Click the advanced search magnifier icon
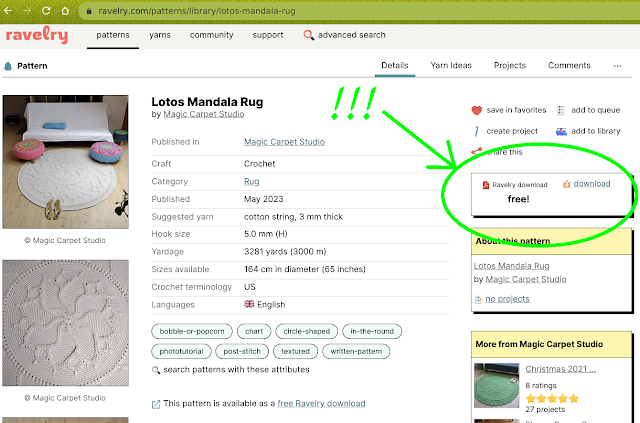 click(309, 35)
